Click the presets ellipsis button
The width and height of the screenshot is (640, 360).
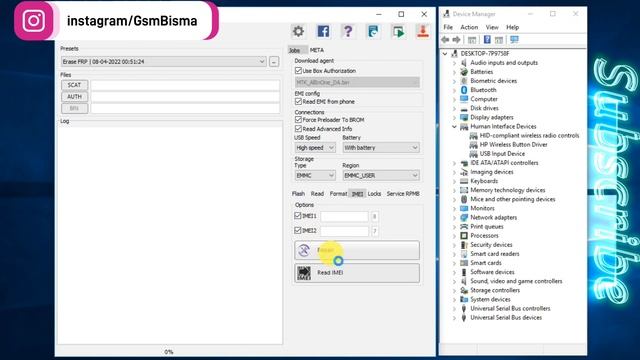pos(274,62)
